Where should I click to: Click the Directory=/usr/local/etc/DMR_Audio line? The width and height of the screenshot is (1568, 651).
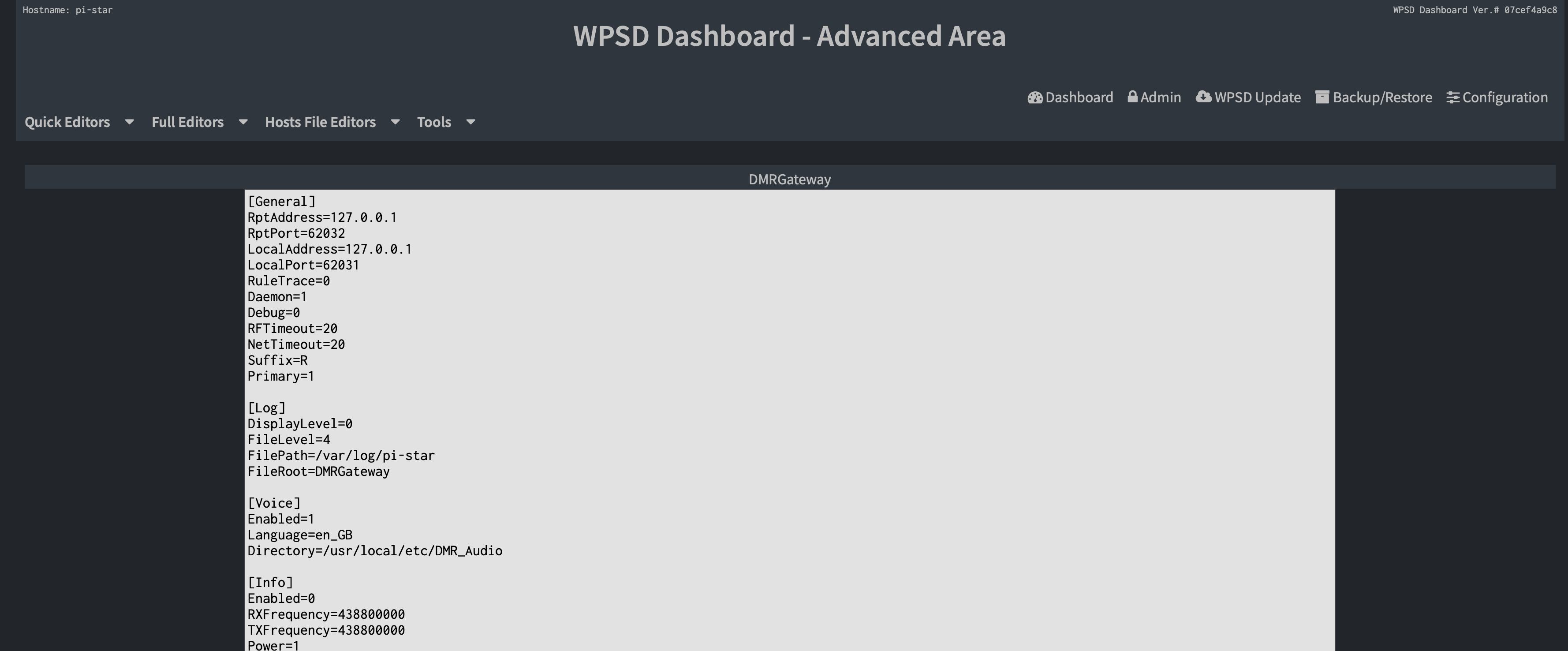374,550
